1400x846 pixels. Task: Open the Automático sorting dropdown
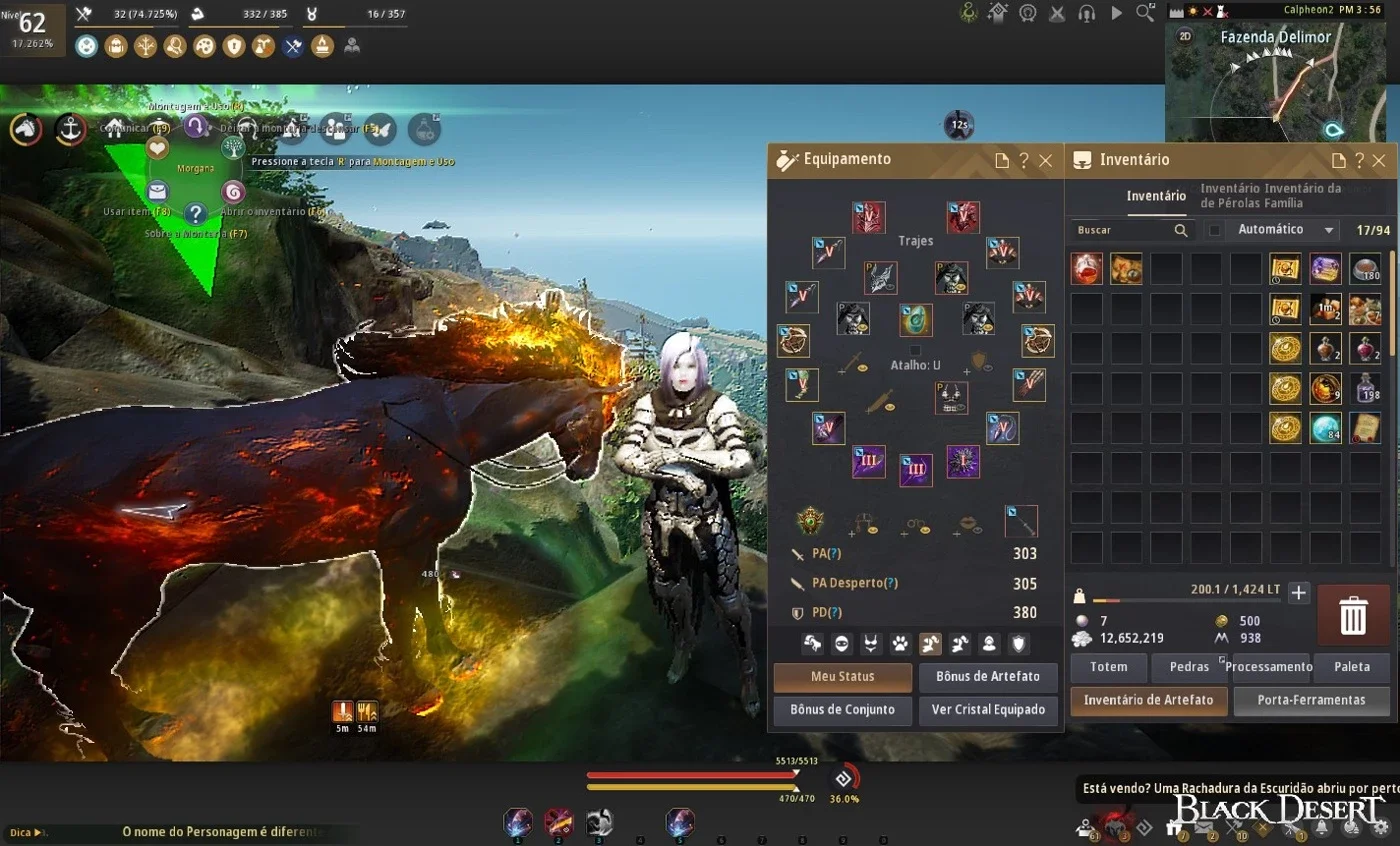tap(1284, 230)
